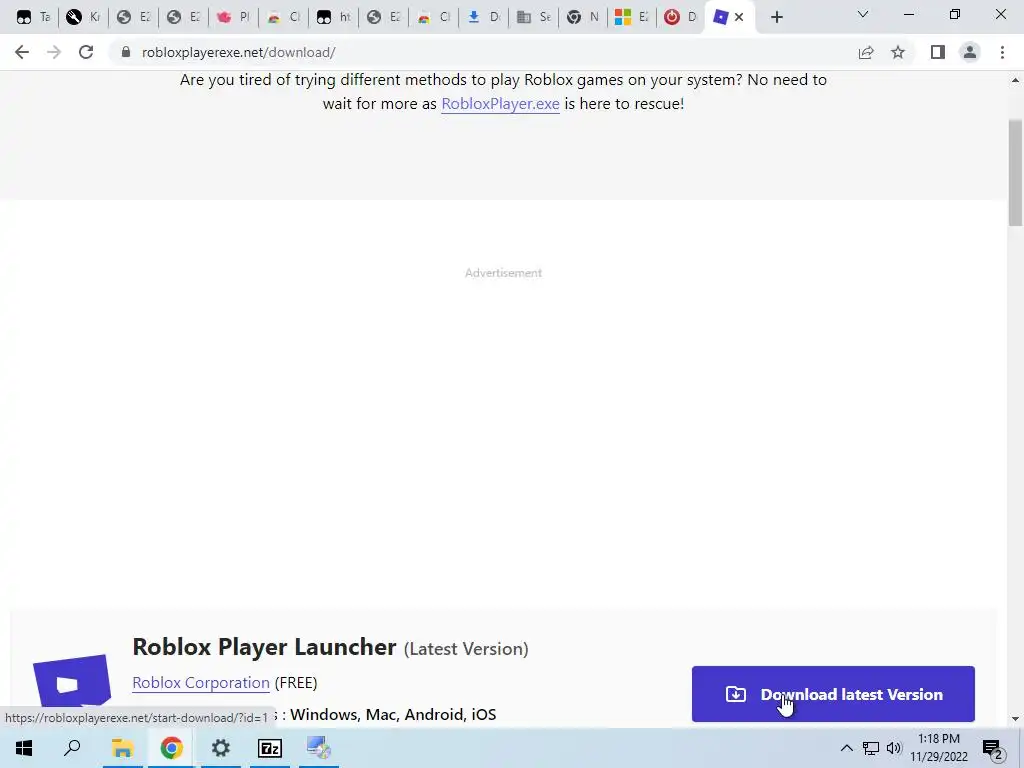Show hidden system tray icons
This screenshot has width=1024, height=768.
point(846,748)
